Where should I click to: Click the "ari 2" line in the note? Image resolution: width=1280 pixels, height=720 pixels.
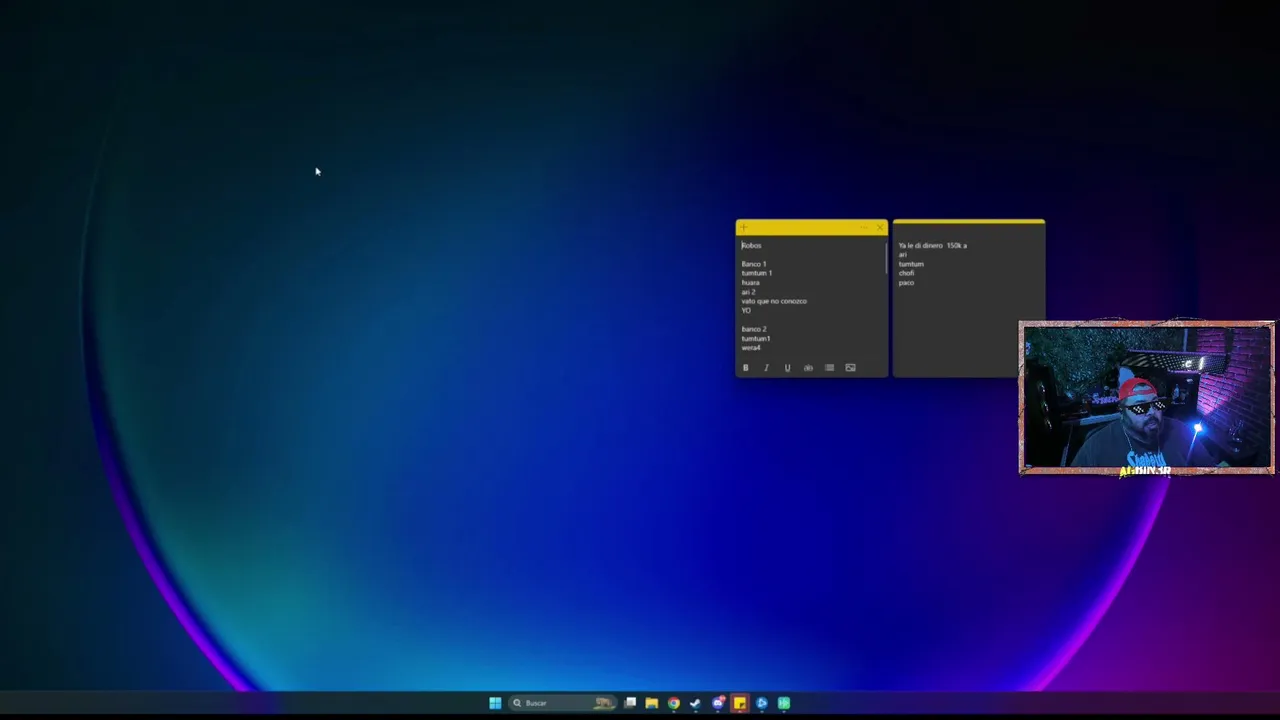pos(749,292)
